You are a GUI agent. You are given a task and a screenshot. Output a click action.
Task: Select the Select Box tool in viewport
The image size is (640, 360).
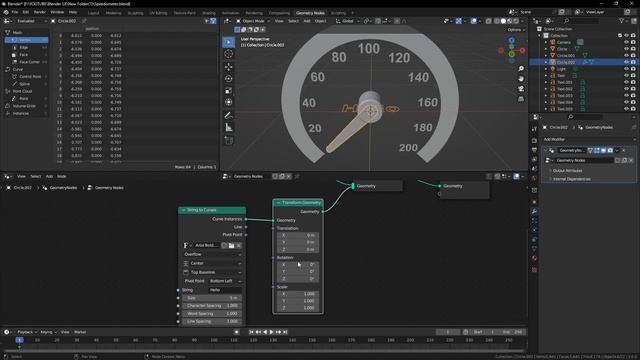coord(229,42)
